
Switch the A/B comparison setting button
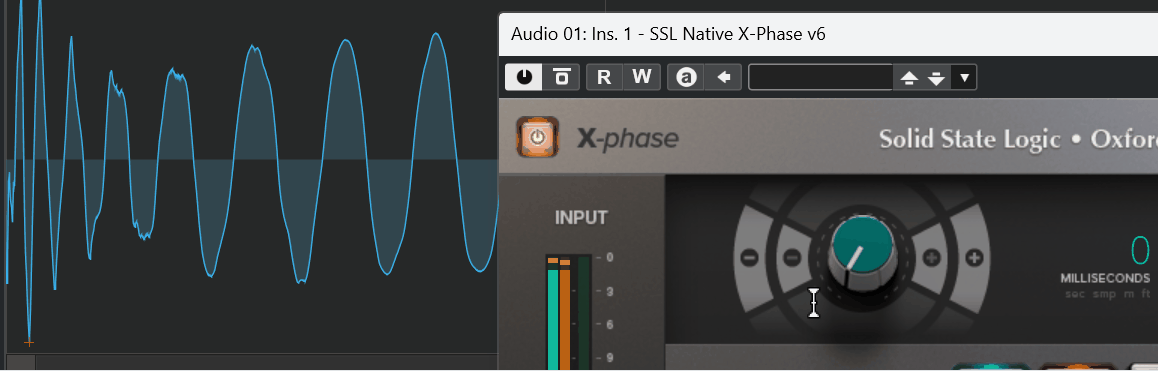(686, 77)
